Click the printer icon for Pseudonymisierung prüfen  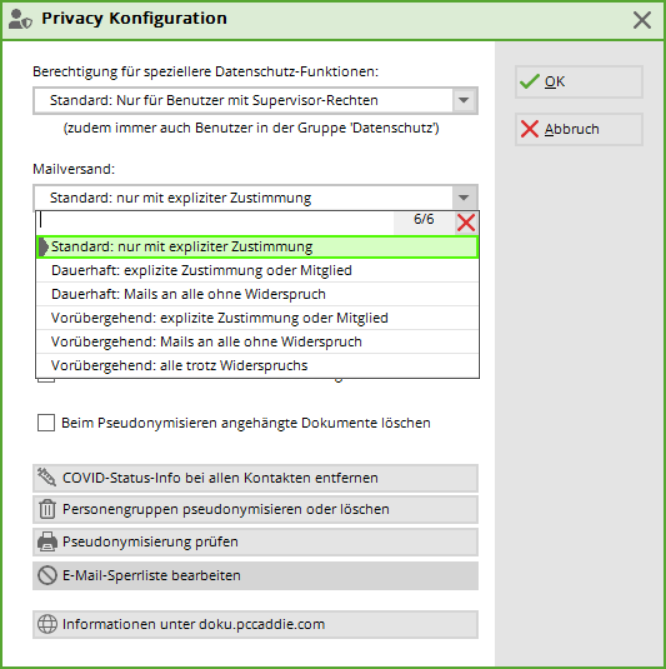click(47, 542)
